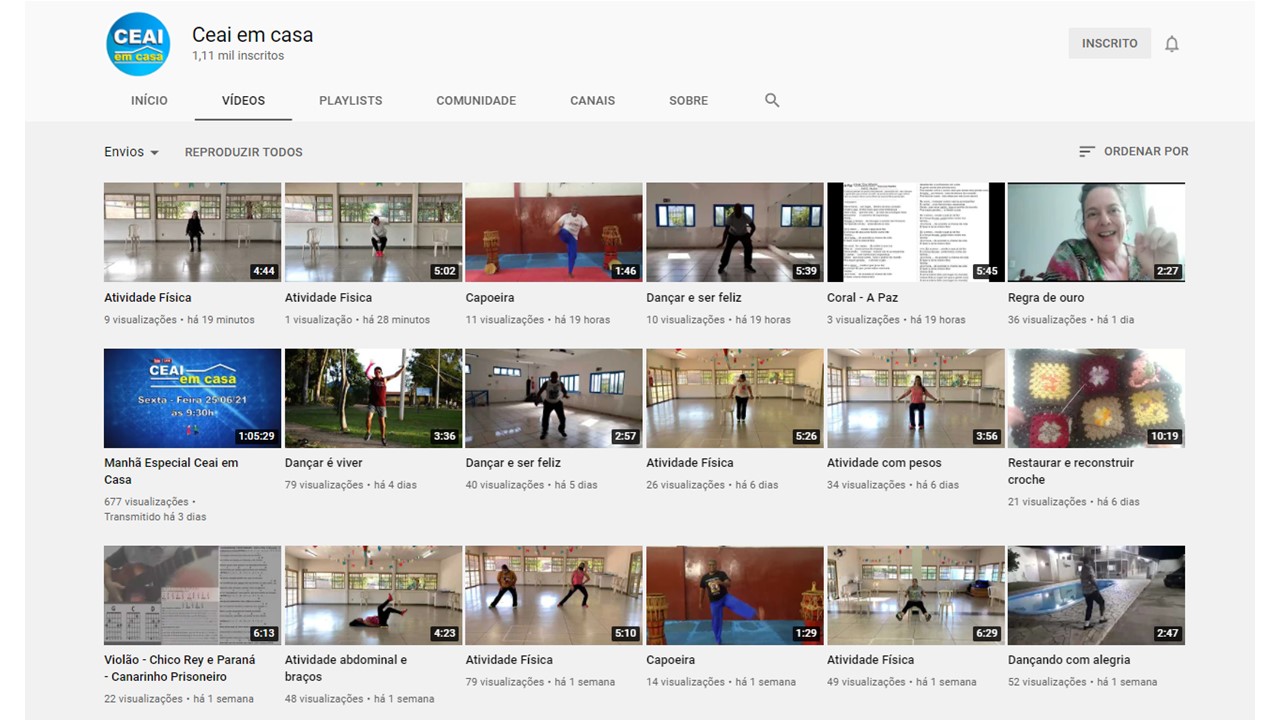This screenshot has height=720, width=1280.
Task: Open the Coral - A Paz thumbnail
Action: (x=916, y=232)
